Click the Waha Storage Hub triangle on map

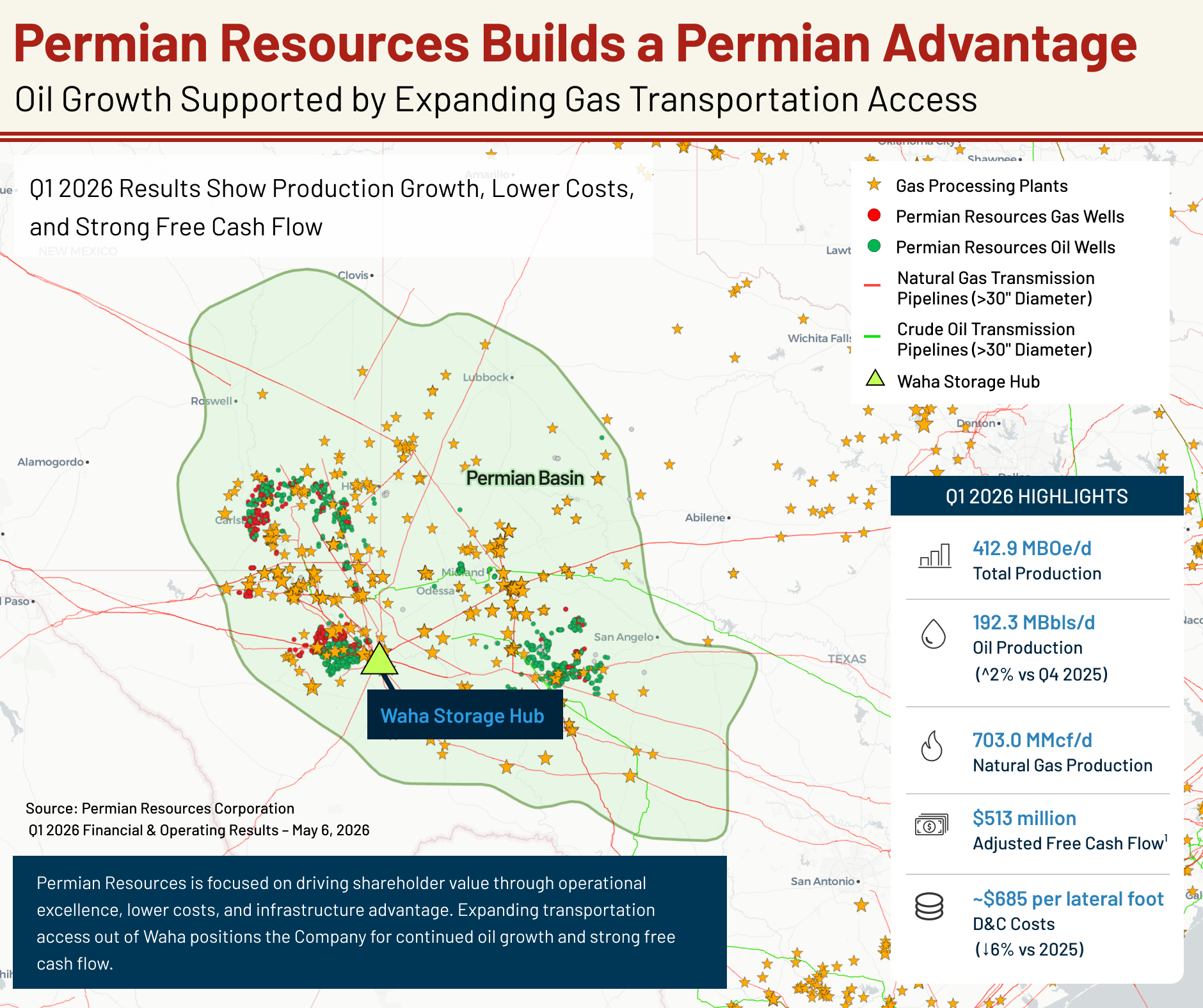tap(379, 659)
